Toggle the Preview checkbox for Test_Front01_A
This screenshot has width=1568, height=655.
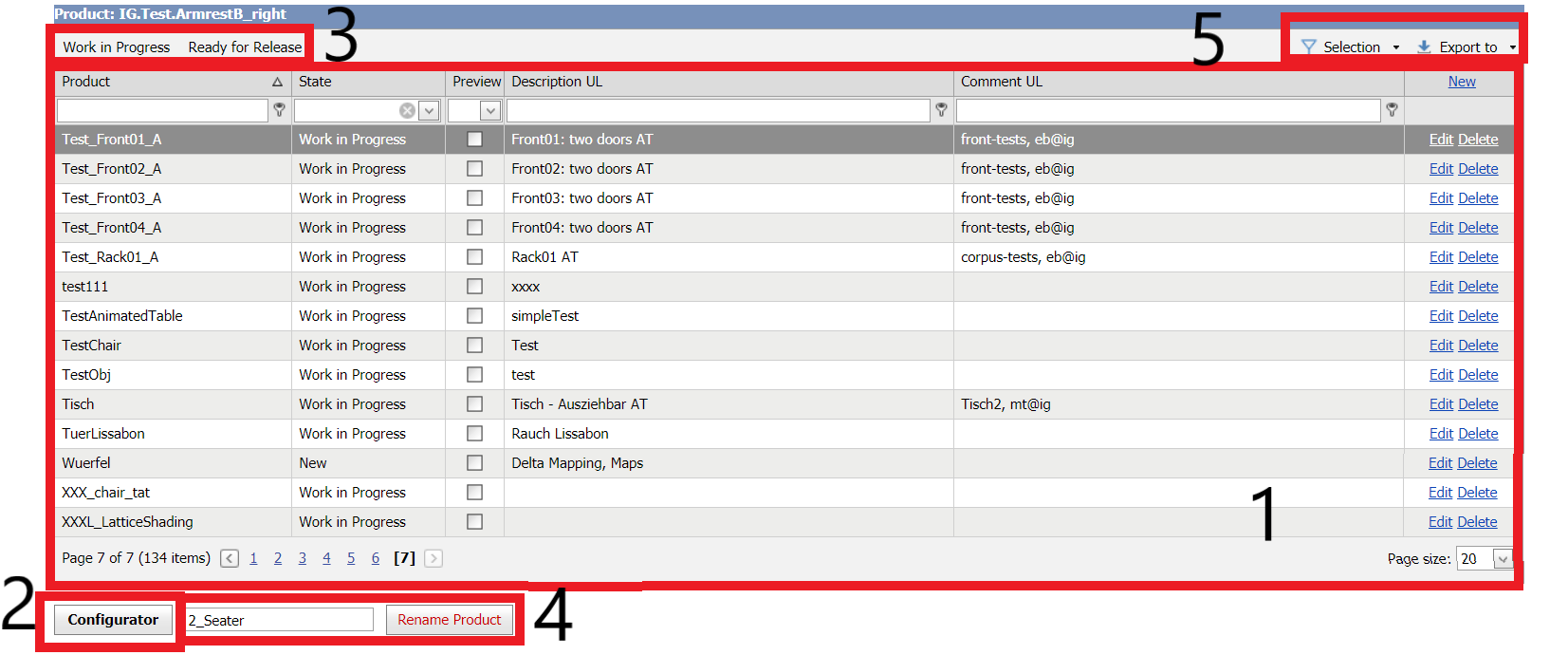click(474, 140)
